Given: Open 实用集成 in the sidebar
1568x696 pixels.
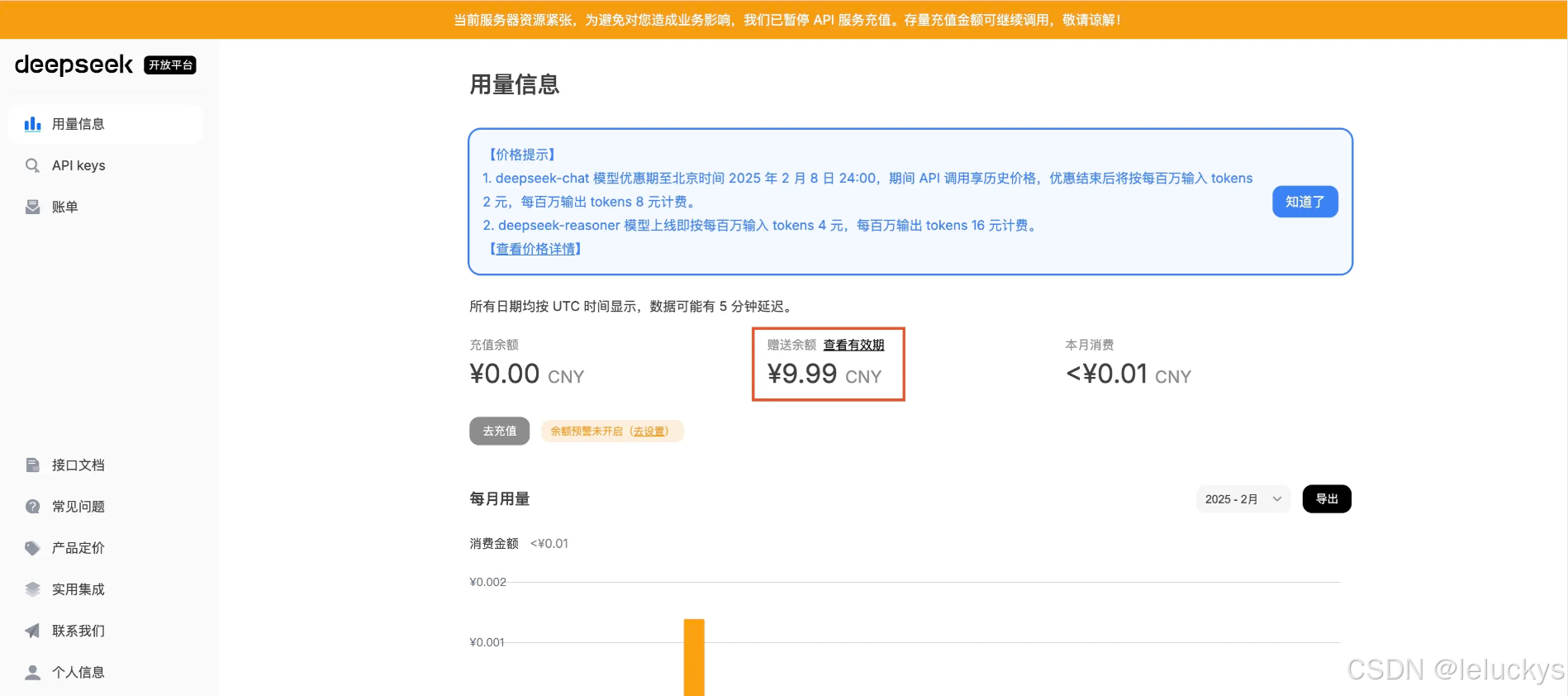Looking at the screenshot, I should pyautogui.click(x=106, y=589).
